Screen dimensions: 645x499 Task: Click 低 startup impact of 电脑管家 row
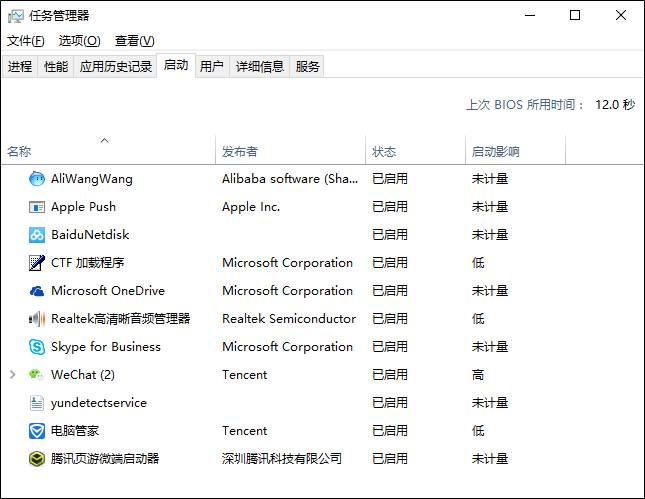(x=478, y=431)
